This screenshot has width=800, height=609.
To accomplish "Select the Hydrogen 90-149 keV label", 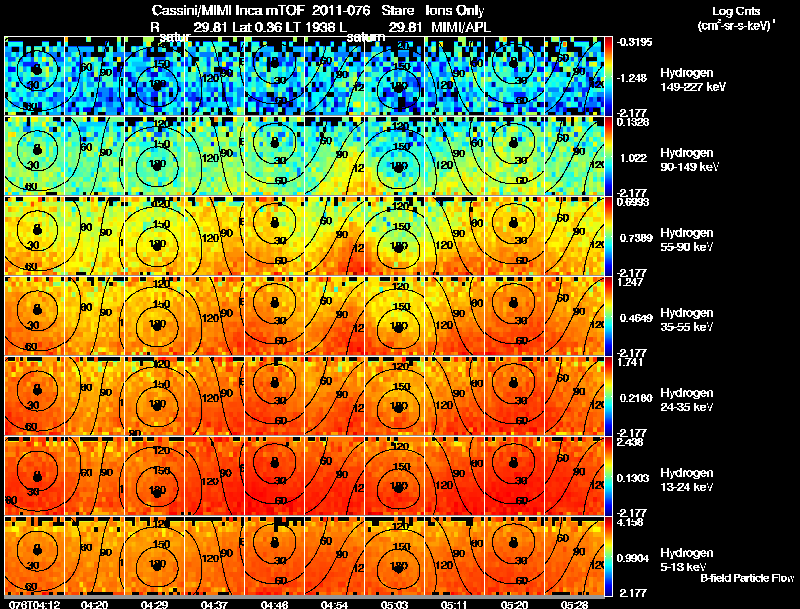I will pos(689,160).
